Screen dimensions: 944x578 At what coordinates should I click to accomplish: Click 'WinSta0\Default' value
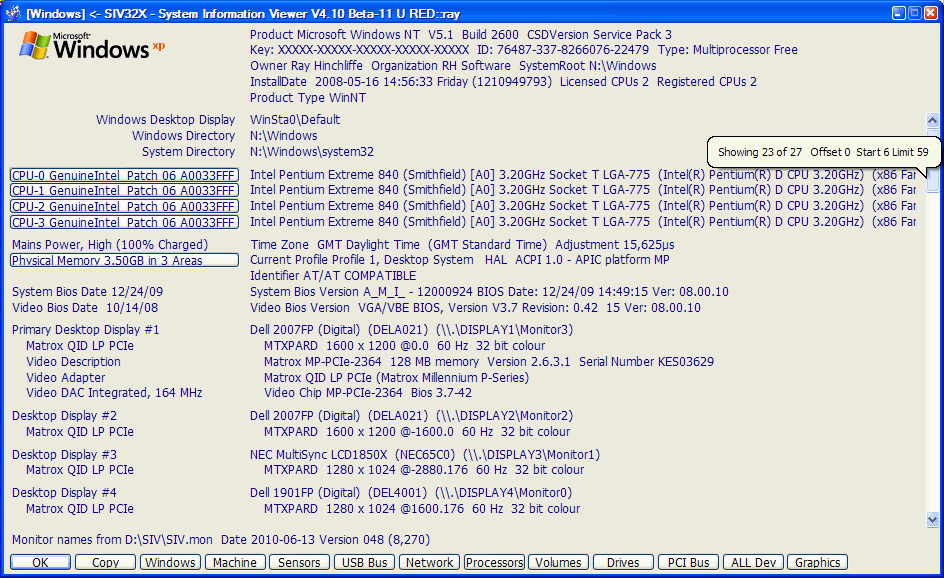pos(295,119)
